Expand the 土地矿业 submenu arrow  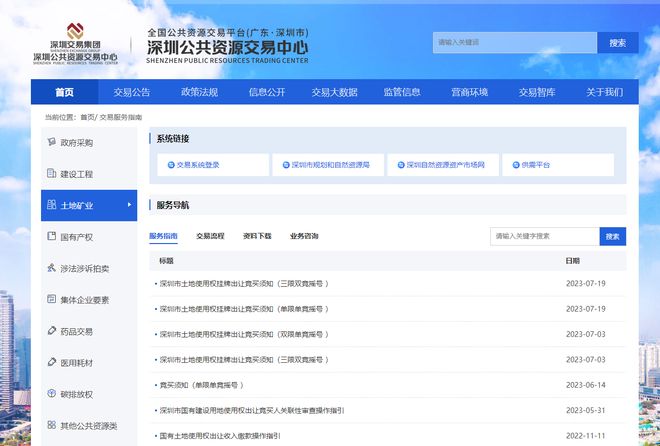tap(129, 205)
